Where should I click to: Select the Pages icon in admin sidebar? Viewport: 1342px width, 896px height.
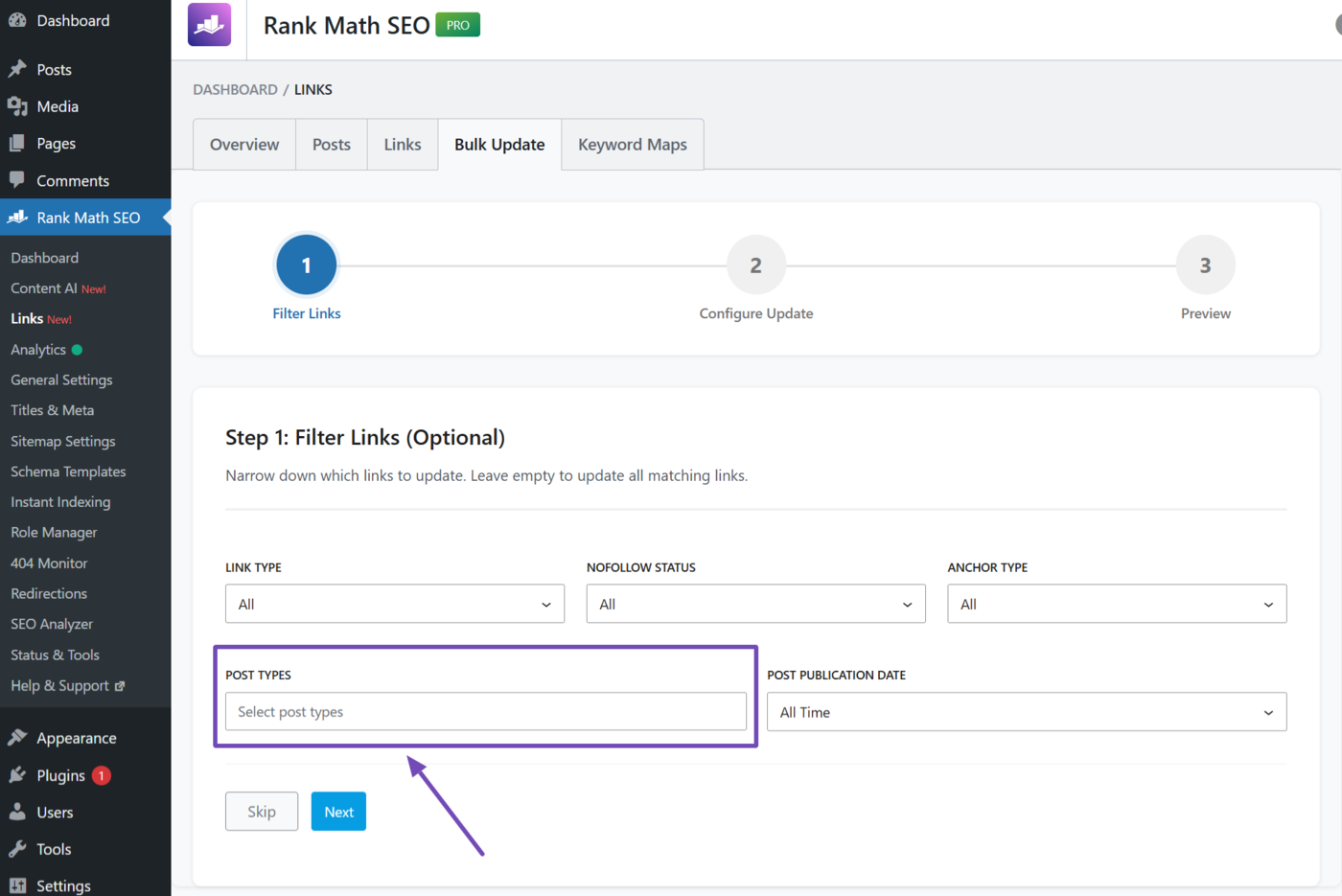19,143
